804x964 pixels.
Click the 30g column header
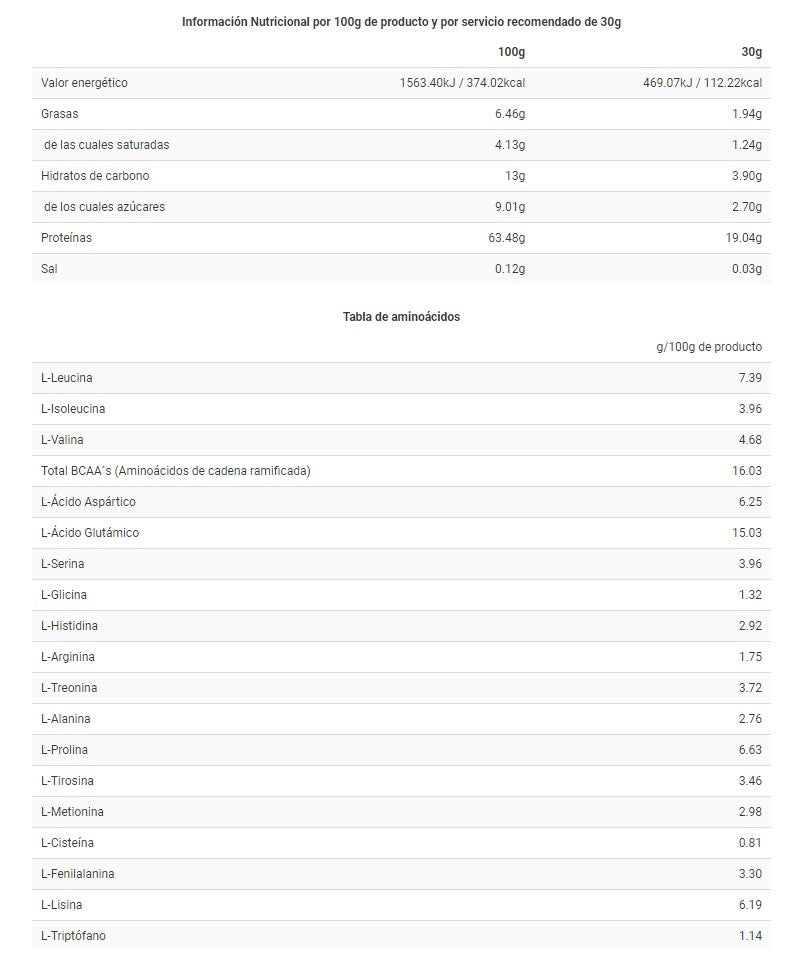point(751,52)
